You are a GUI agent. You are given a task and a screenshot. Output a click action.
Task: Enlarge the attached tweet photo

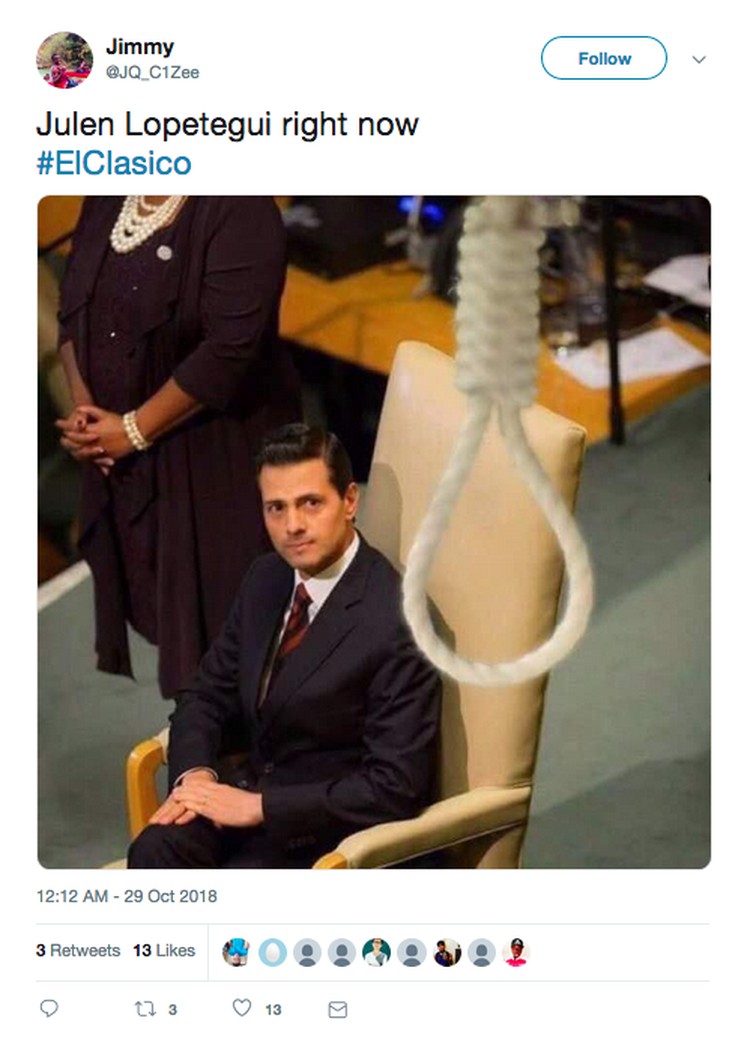click(374, 532)
